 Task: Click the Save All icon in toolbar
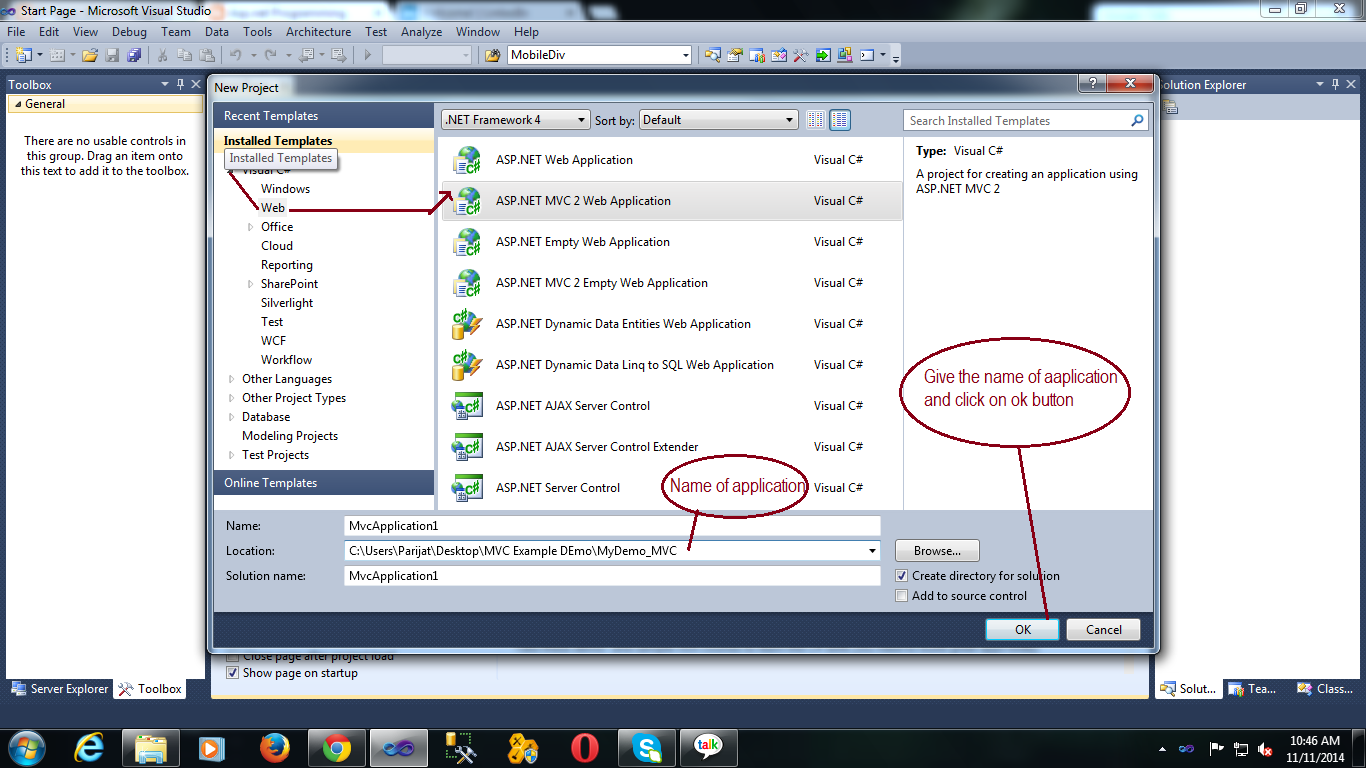click(134, 55)
